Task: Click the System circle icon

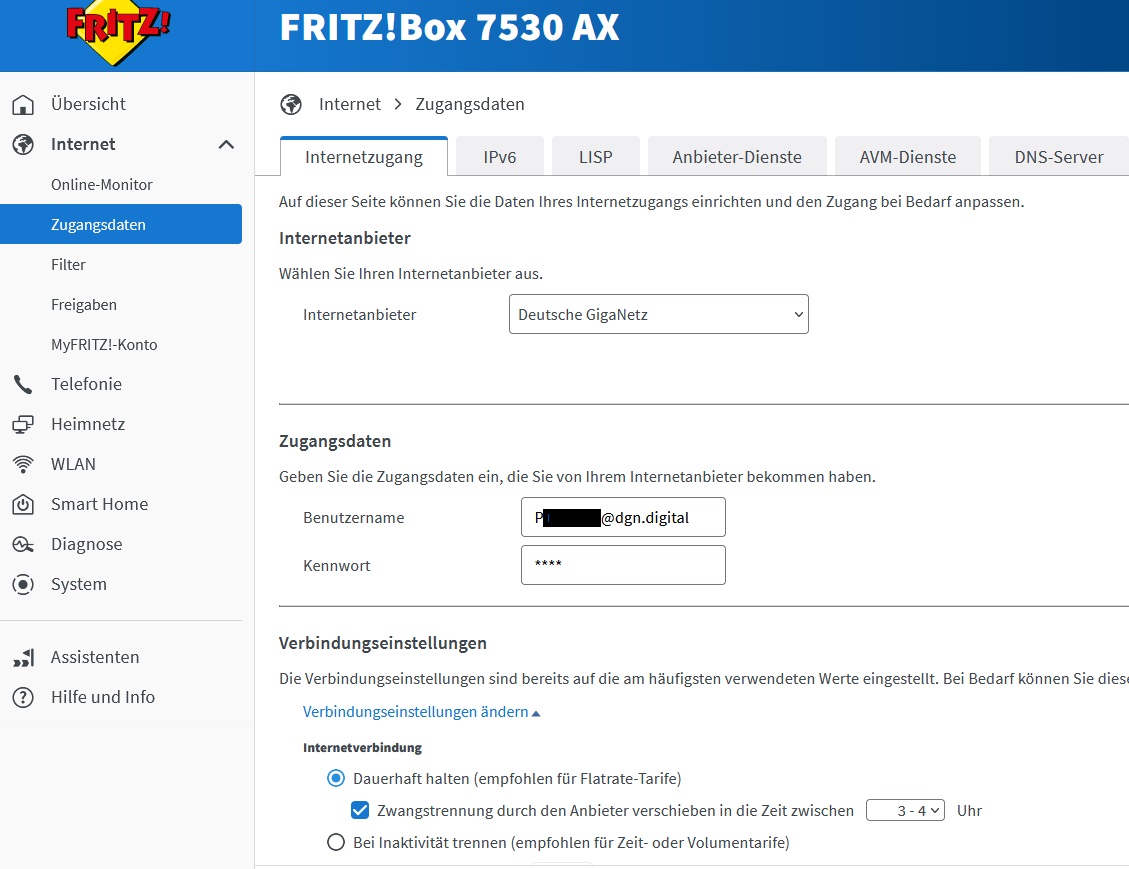Action: [23, 585]
